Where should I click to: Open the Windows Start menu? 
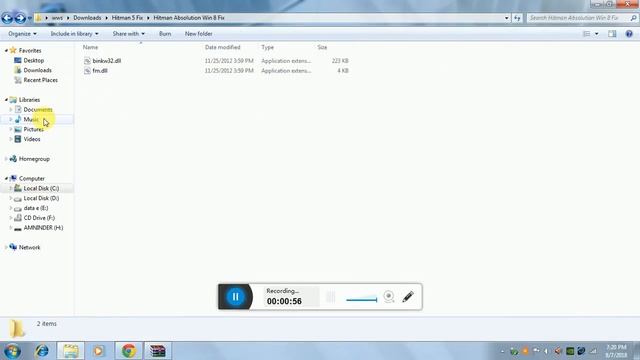[x=12, y=351]
